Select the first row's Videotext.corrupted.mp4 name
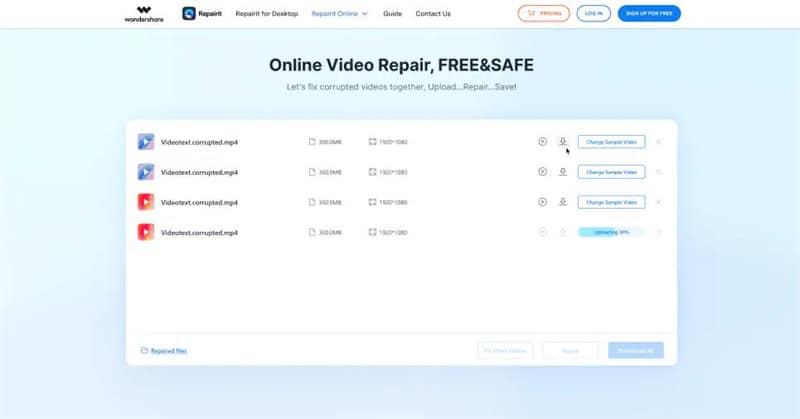Screen dimensions: 800x419 tap(199, 142)
